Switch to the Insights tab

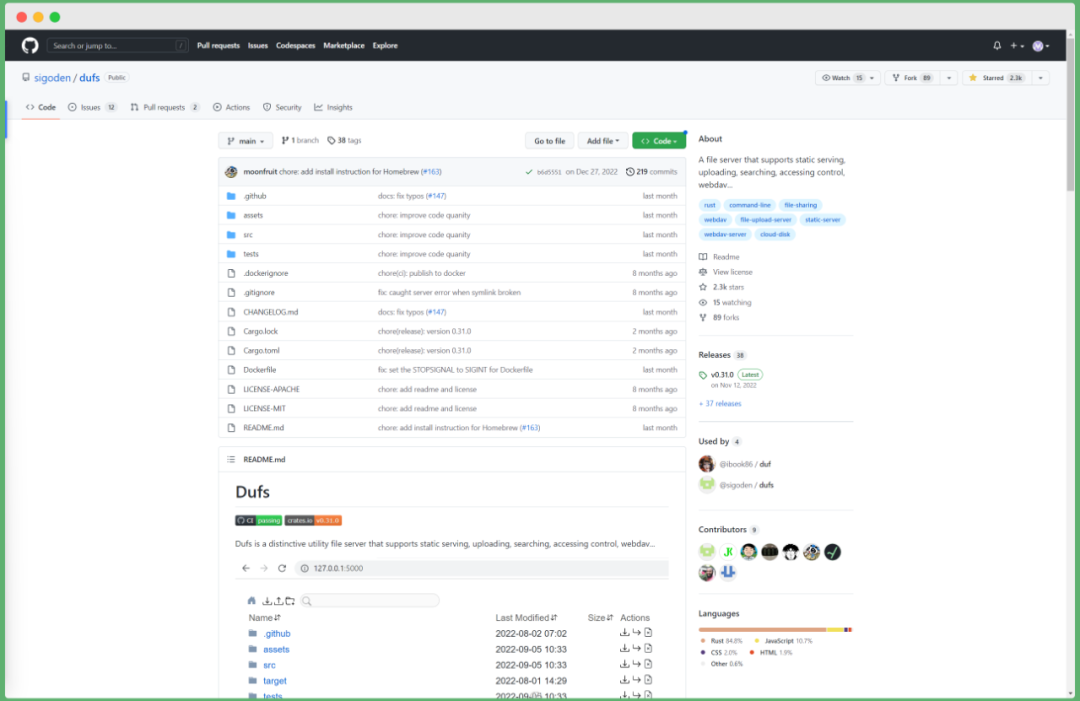333,107
